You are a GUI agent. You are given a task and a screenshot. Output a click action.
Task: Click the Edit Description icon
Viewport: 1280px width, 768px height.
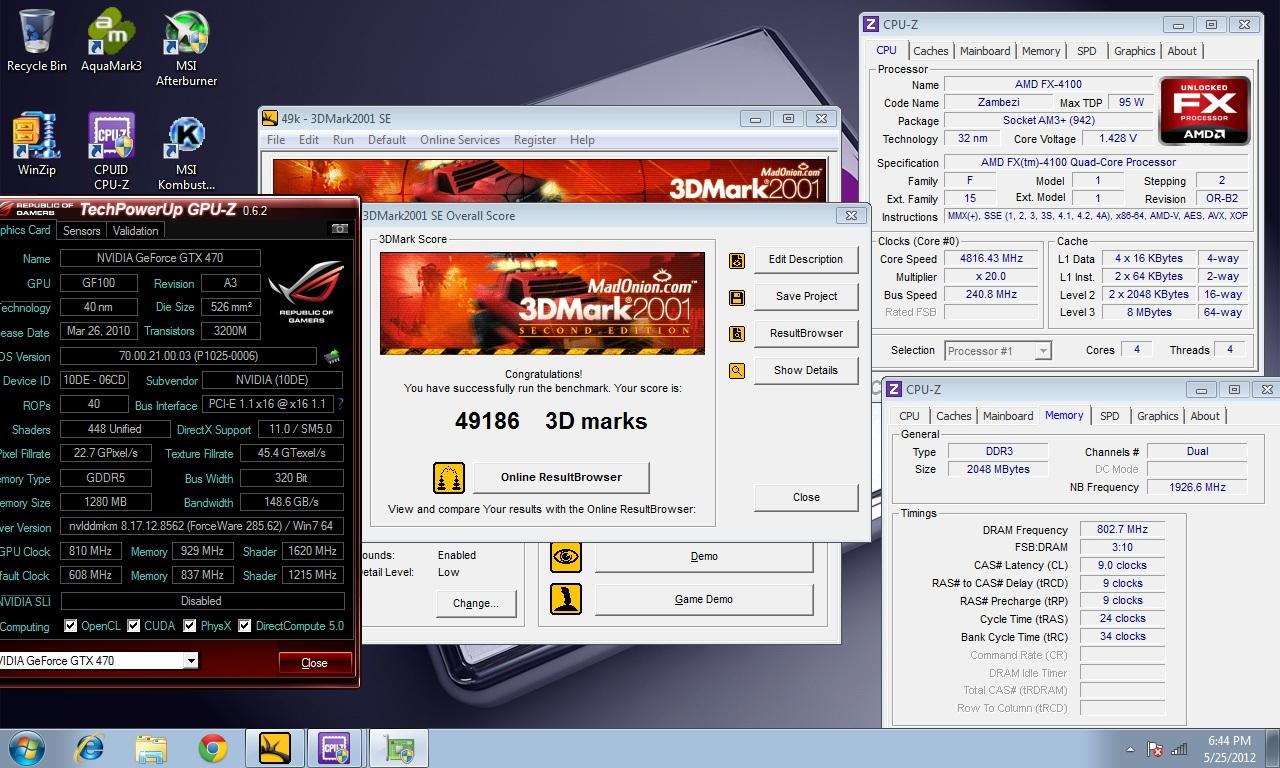click(x=737, y=260)
